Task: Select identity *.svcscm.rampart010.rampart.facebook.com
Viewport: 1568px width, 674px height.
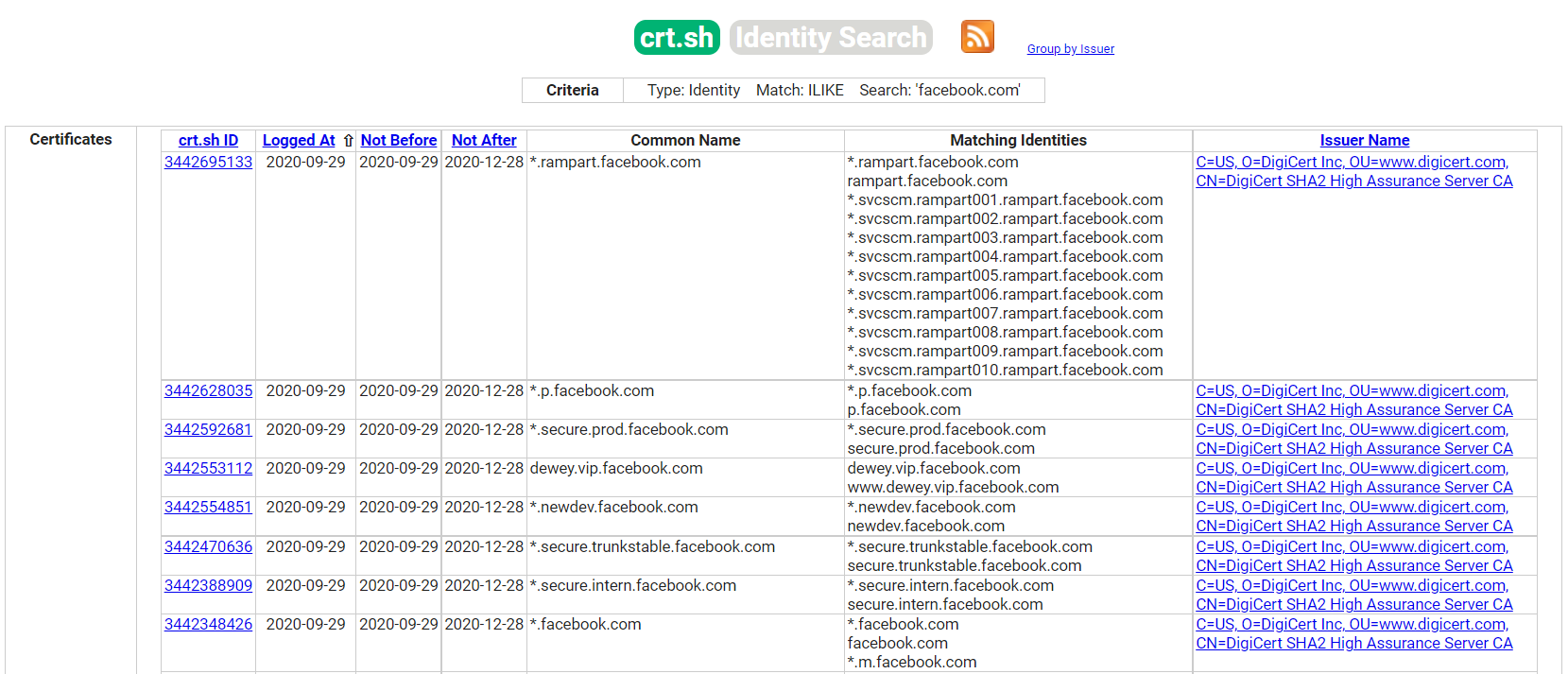Action: [1006, 370]
